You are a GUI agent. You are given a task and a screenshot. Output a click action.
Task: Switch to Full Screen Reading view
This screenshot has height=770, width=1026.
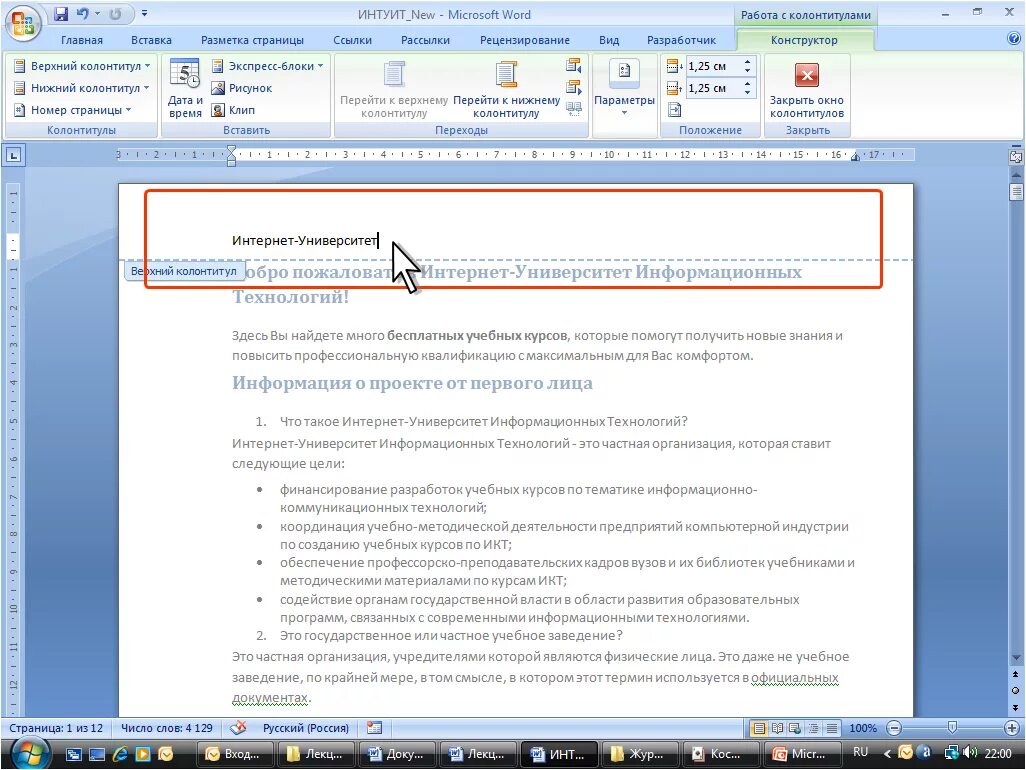tap(777, 728)
